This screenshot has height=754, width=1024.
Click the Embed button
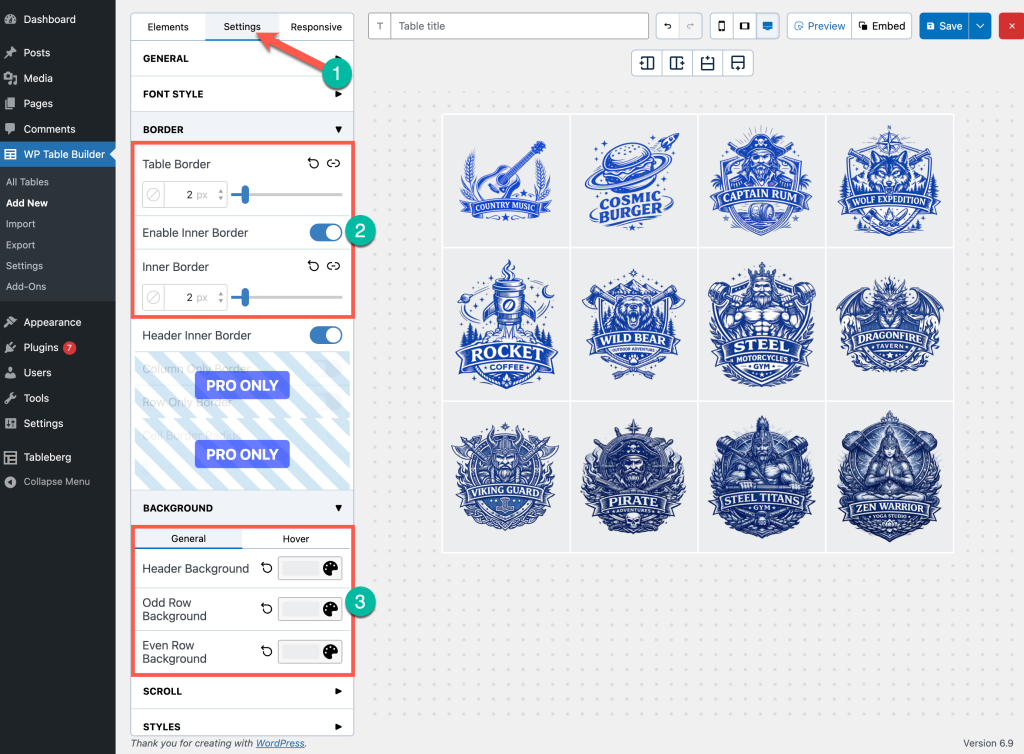(x=881, y=26)
